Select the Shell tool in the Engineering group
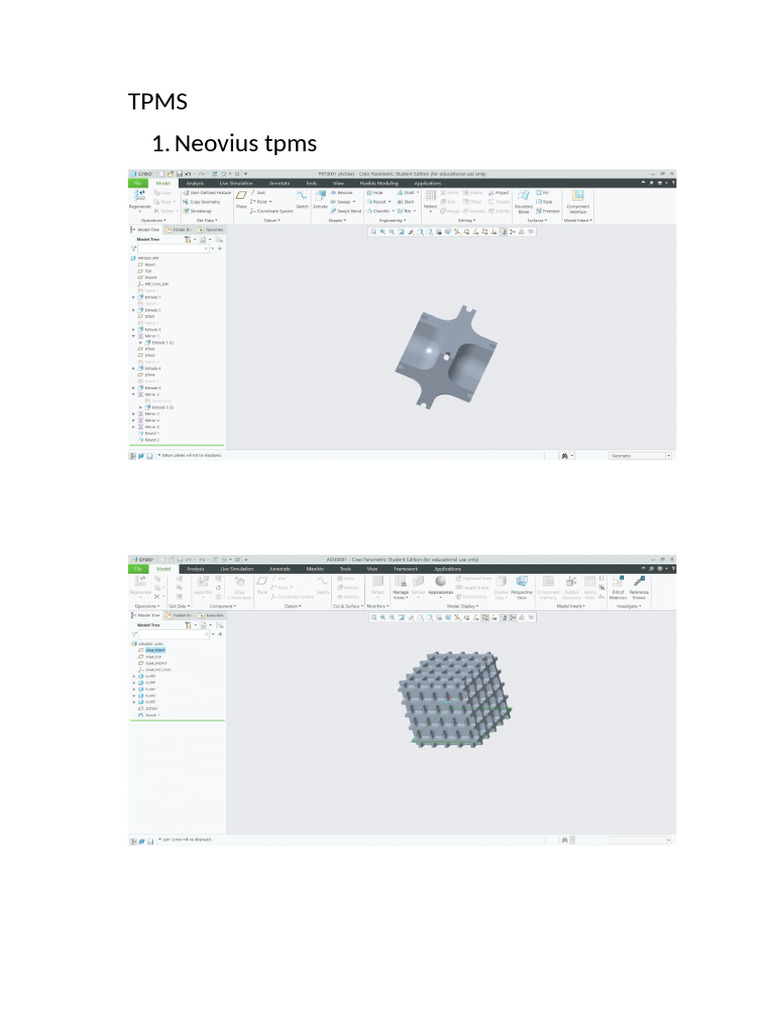 click(x=406, y=202)
